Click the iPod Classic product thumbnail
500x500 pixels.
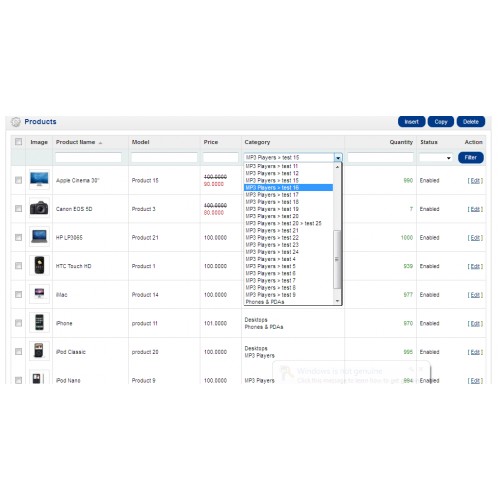point(39,351)
